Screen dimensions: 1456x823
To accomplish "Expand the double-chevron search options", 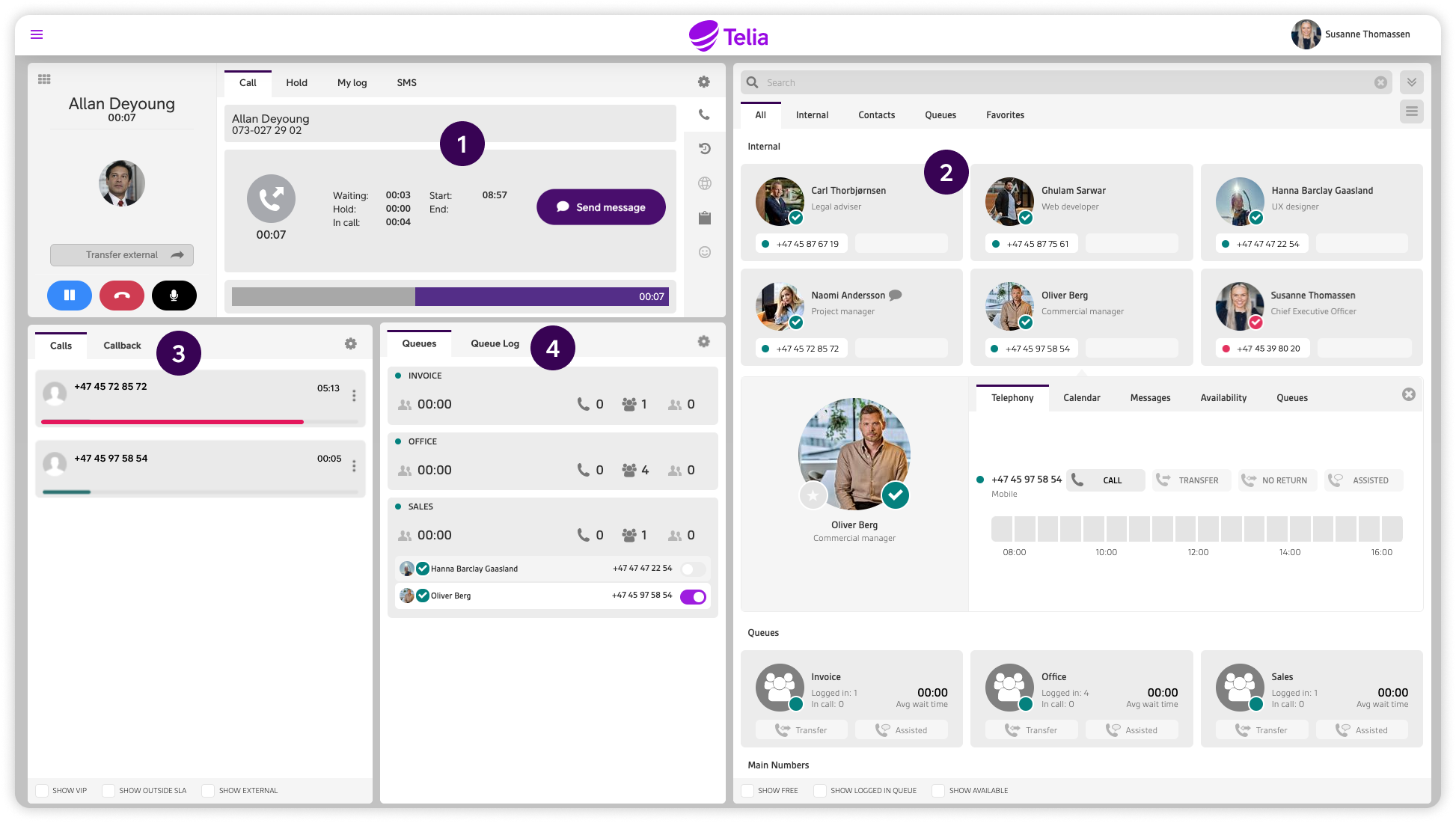I will click(1412, 82).
